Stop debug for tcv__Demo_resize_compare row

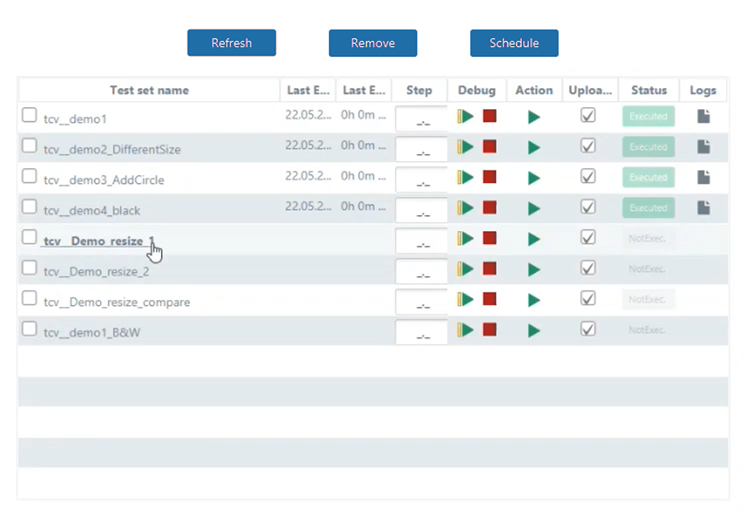coord(489,299)
